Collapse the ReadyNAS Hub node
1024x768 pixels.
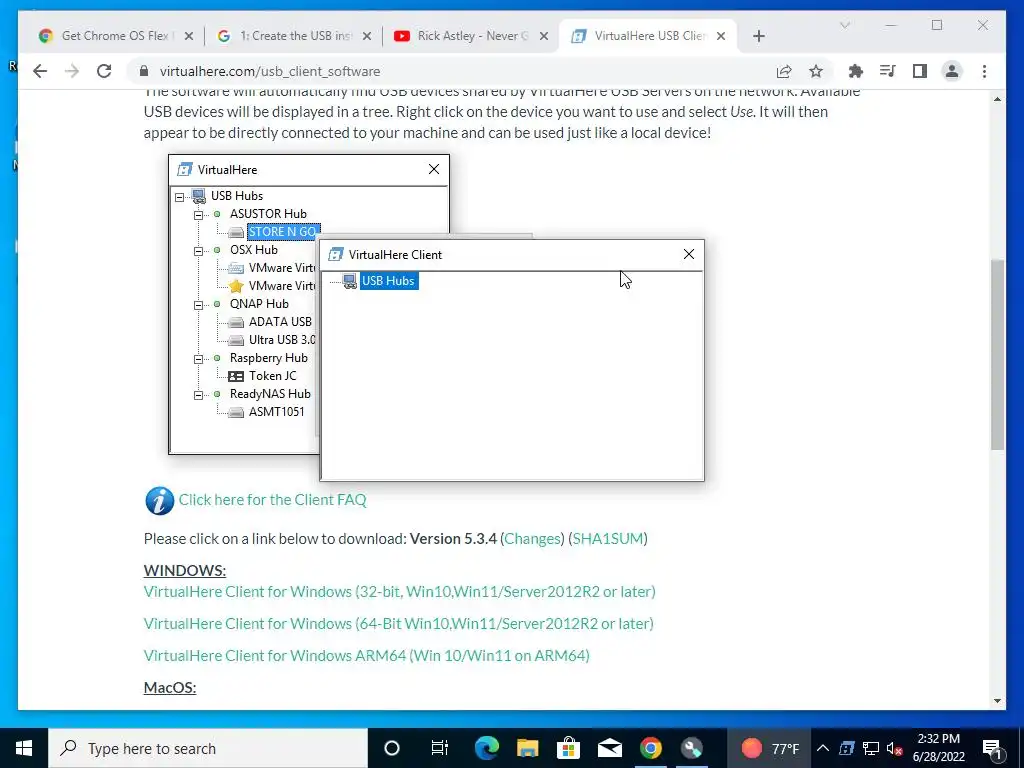[x=199, y=395]
